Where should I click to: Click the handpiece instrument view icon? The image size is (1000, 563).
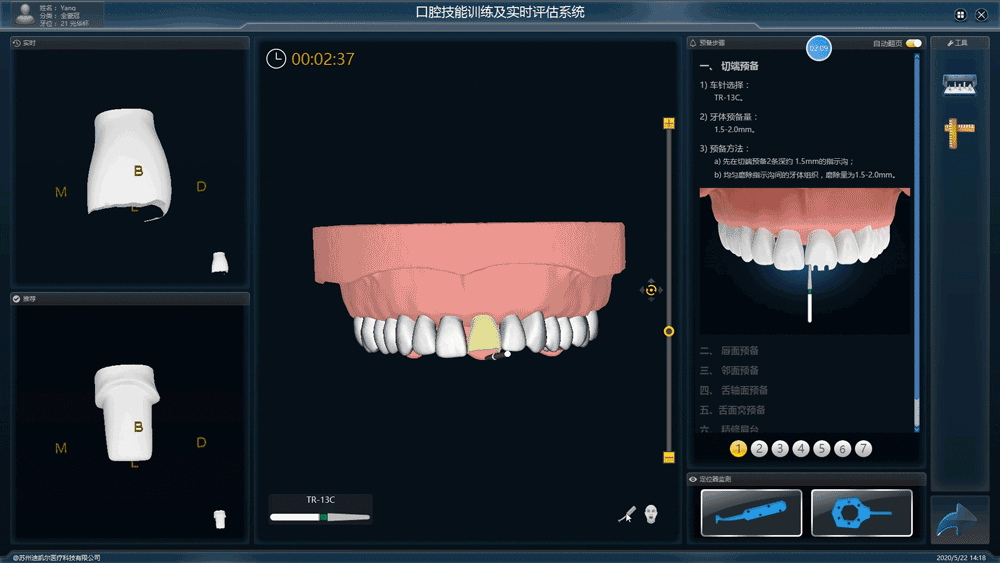(627, 513)
